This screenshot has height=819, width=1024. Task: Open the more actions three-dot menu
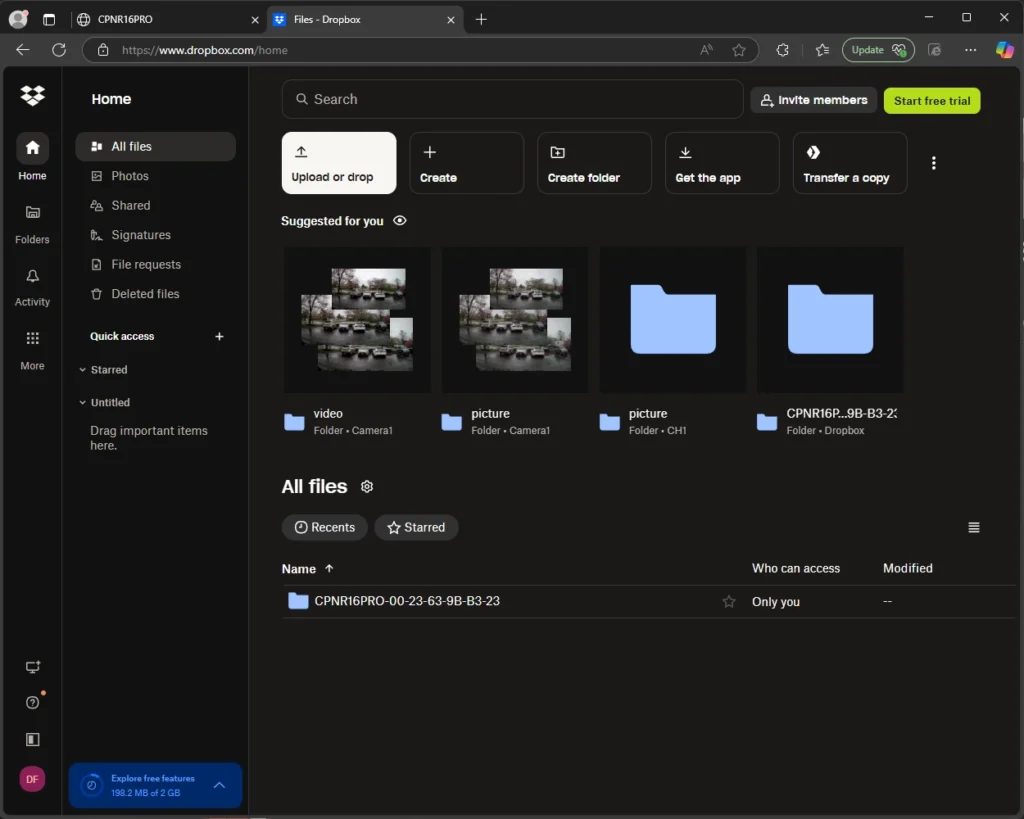coord(933,163)
